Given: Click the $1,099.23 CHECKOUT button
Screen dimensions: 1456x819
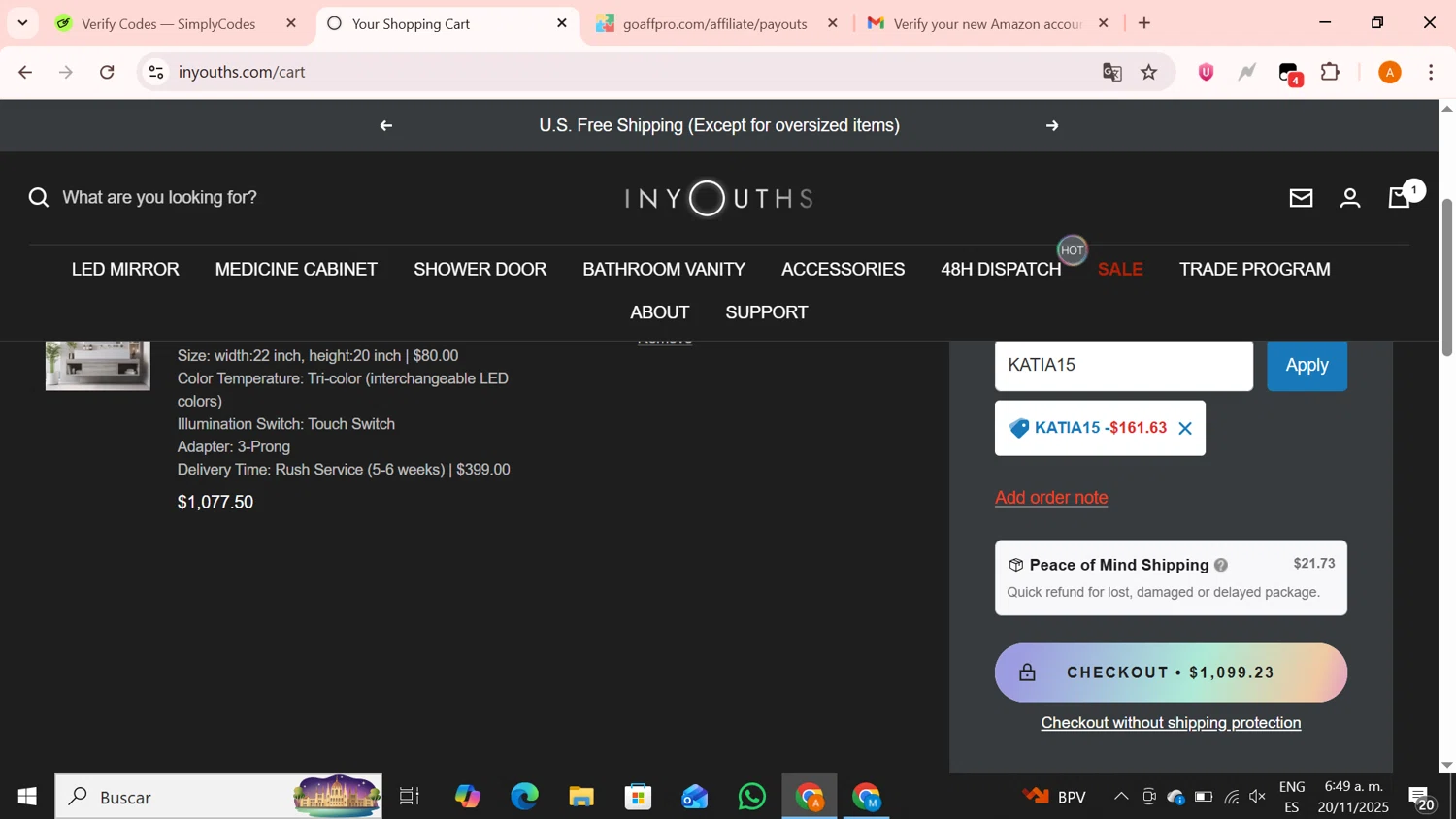Looking at the screenshot, I should 1171,672.
